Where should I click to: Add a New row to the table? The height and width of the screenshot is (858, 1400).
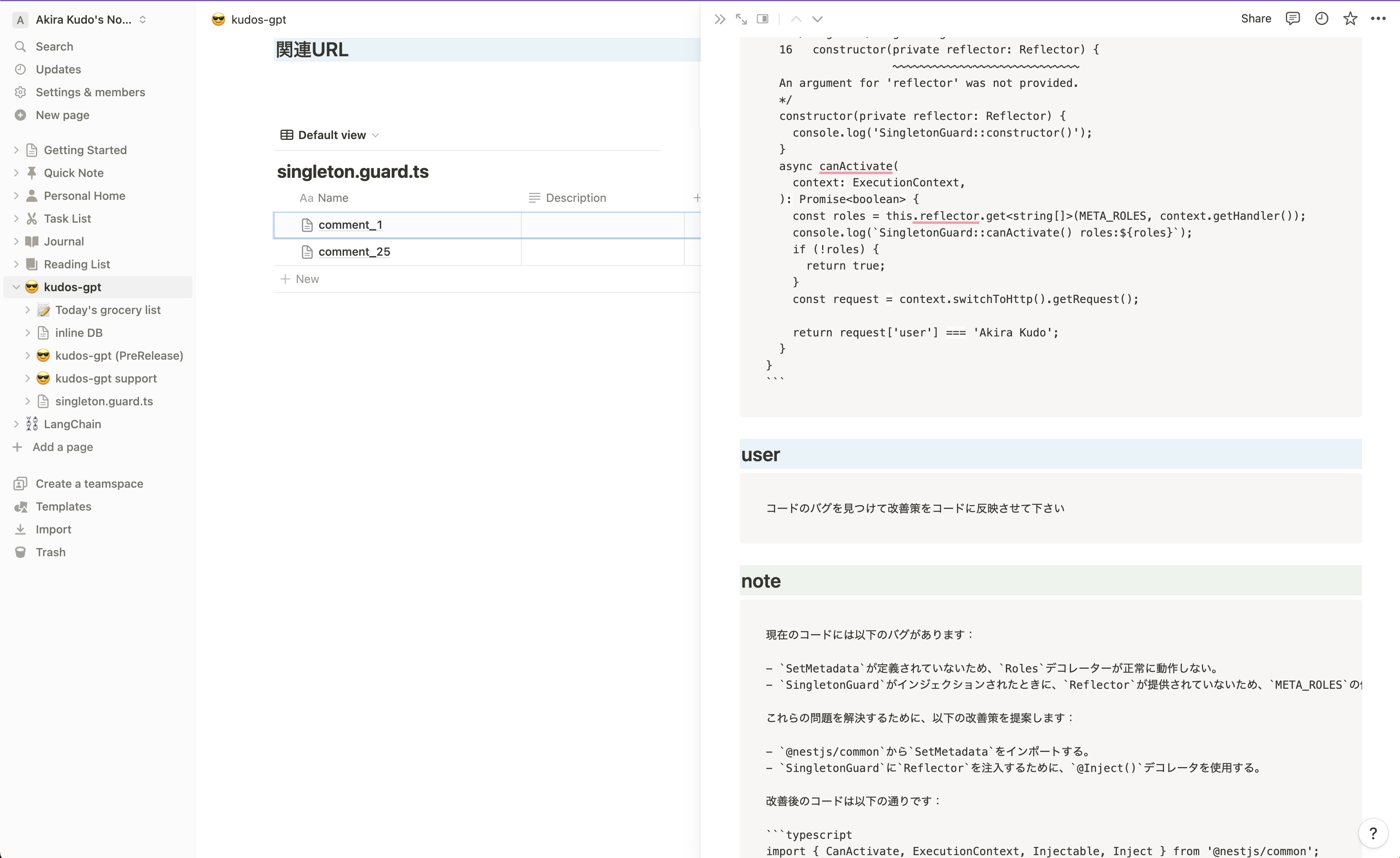tap(300, 279)
